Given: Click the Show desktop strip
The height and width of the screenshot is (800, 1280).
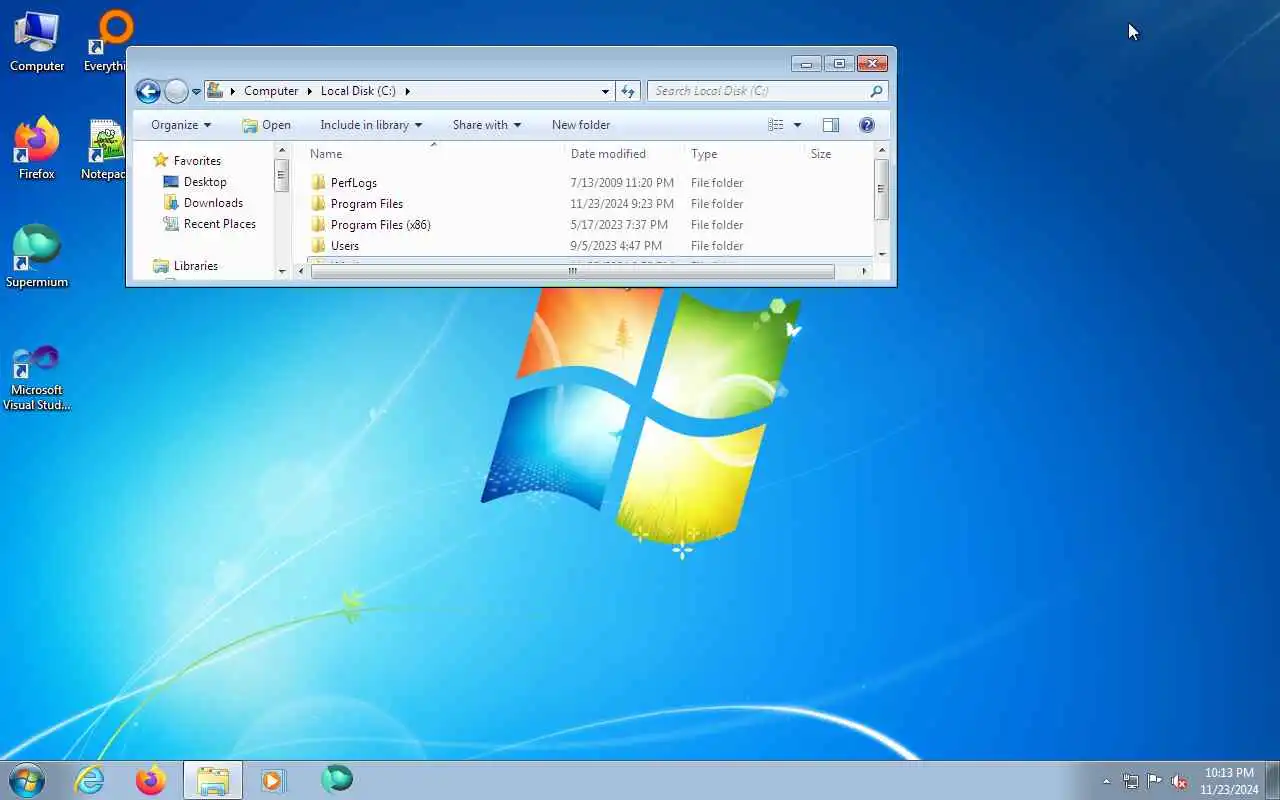Looking at the screenshot, I should (1273, 780).
